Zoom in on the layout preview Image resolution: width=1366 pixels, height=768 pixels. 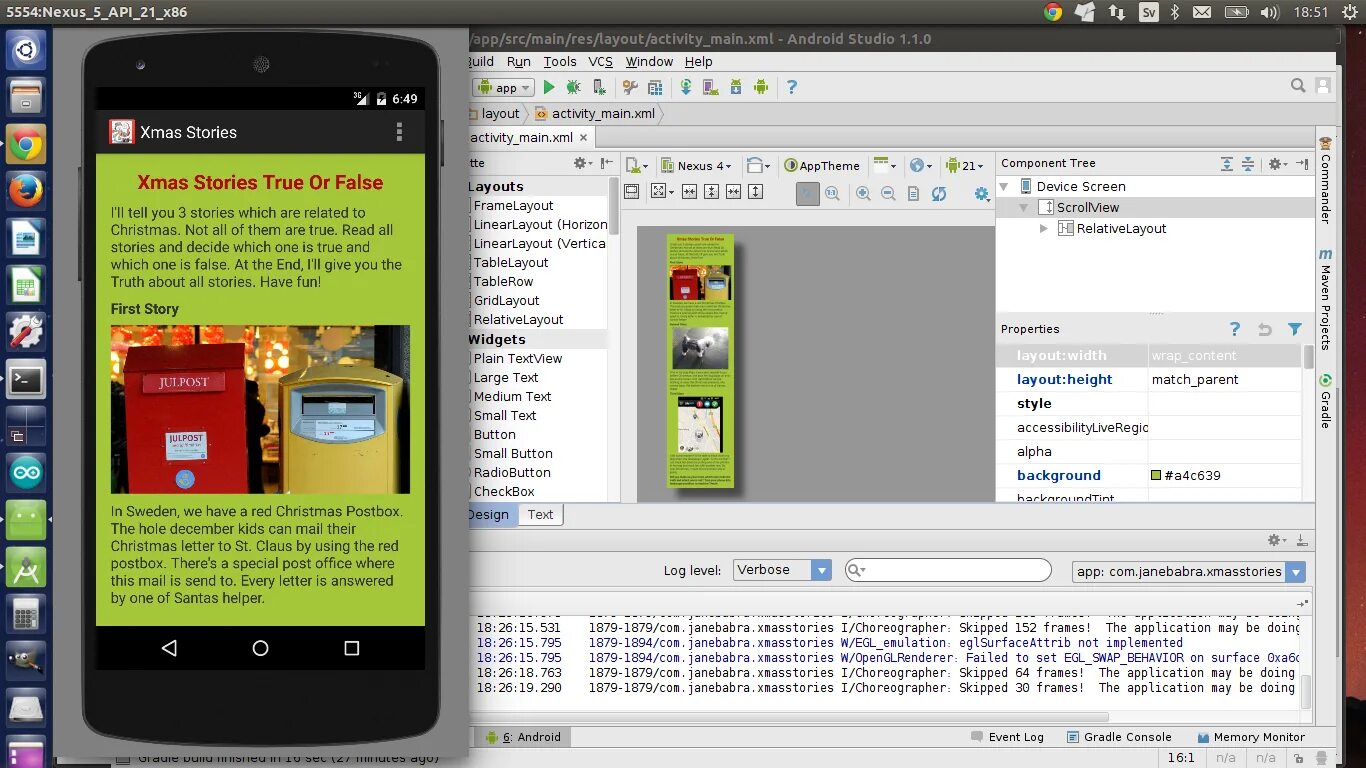point(863,194)
